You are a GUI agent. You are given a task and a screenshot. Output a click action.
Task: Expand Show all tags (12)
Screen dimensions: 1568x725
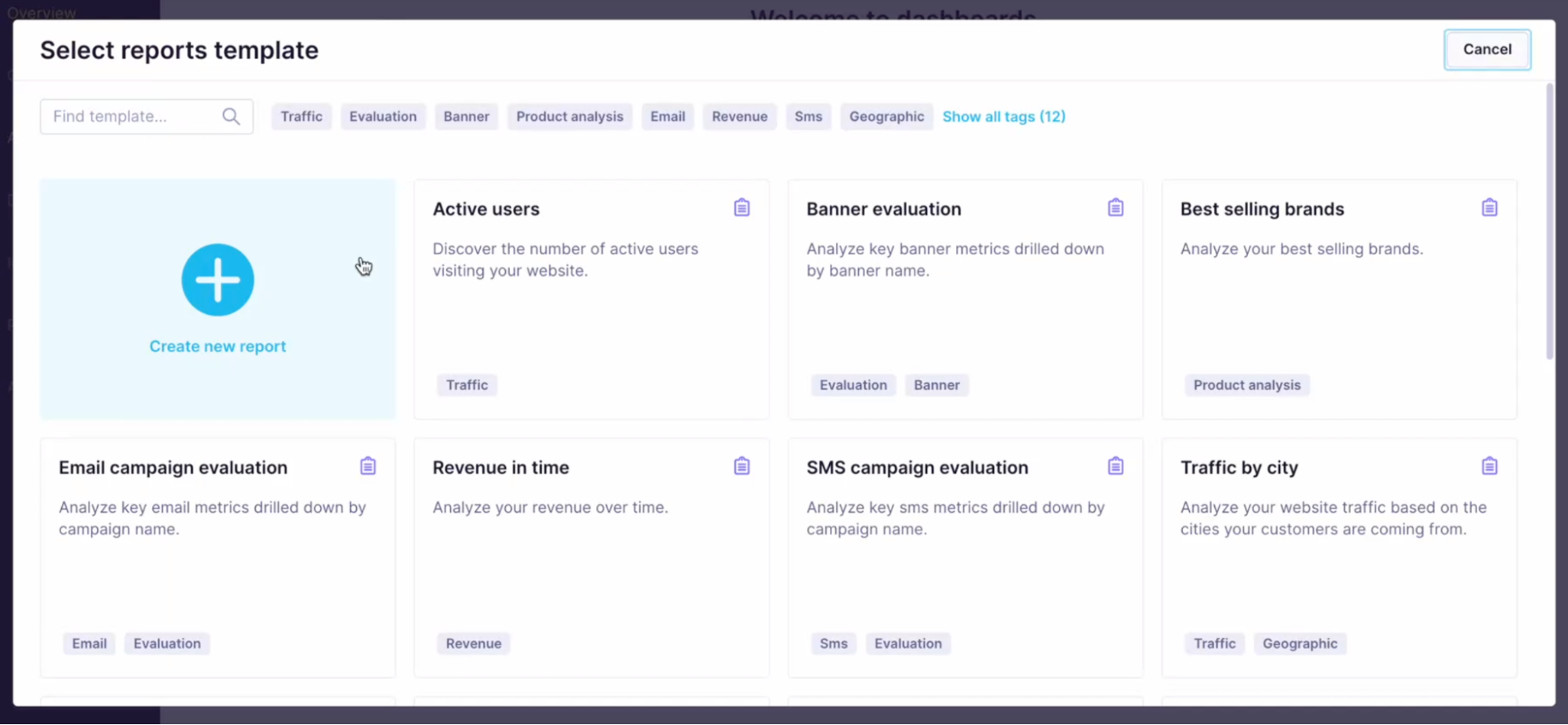[1003, 116]
